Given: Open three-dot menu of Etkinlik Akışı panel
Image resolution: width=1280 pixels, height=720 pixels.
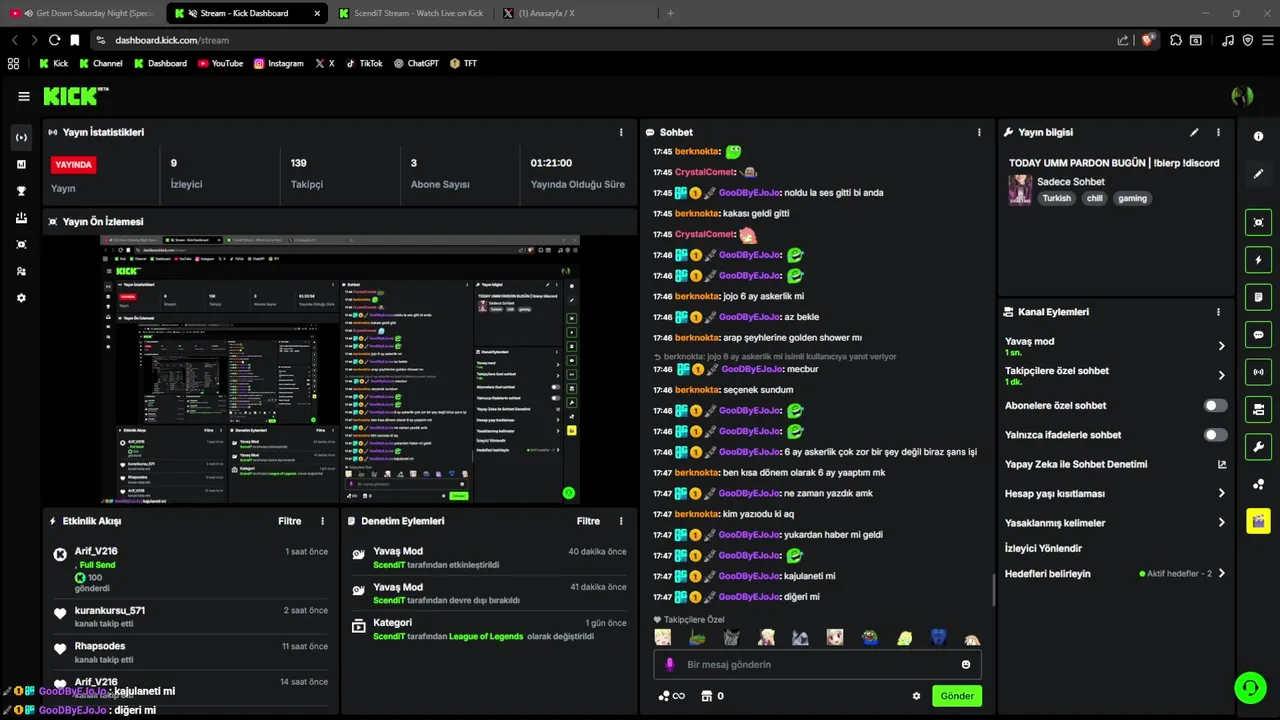Looking at the screenshot, I should point(322,521).
